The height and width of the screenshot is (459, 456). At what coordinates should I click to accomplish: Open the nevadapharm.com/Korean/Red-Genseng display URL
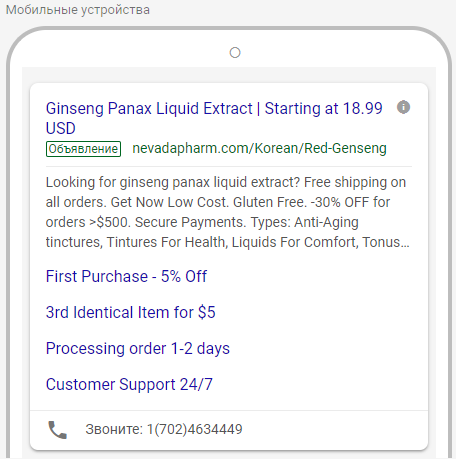click(259, 148)
